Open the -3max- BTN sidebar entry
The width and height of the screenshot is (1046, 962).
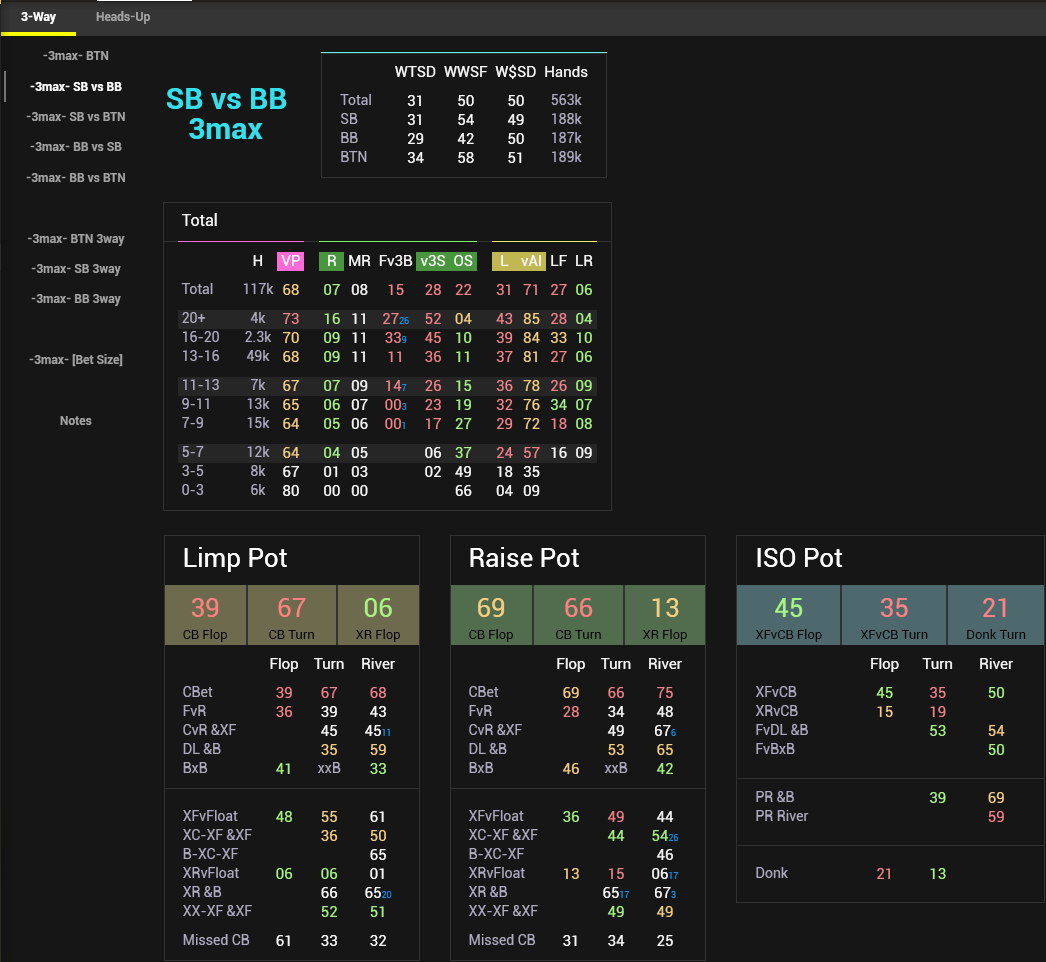tap(76, 56)
